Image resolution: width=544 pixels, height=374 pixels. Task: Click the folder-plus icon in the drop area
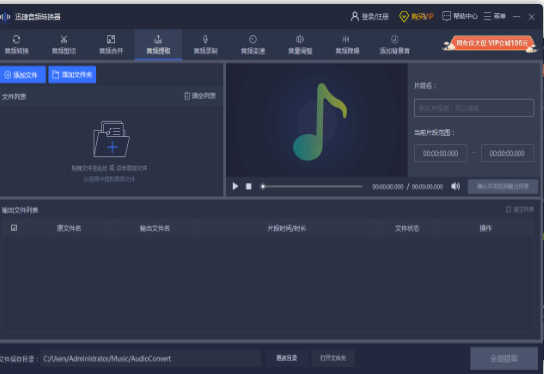111,139
